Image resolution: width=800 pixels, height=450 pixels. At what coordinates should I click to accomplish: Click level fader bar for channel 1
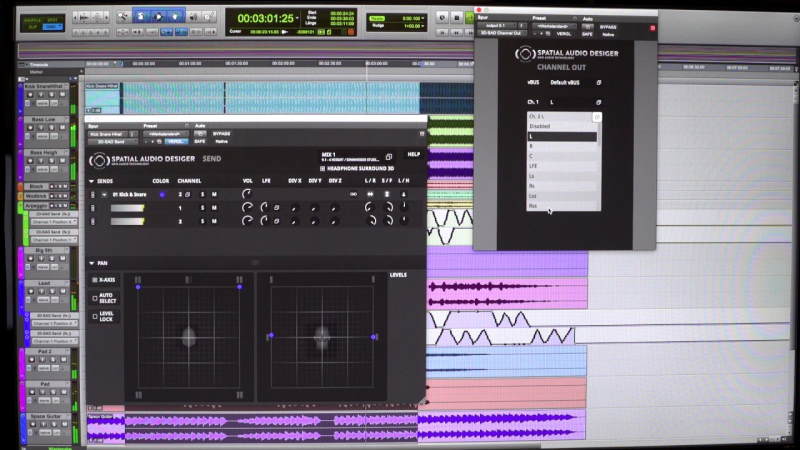pos(128,208)
